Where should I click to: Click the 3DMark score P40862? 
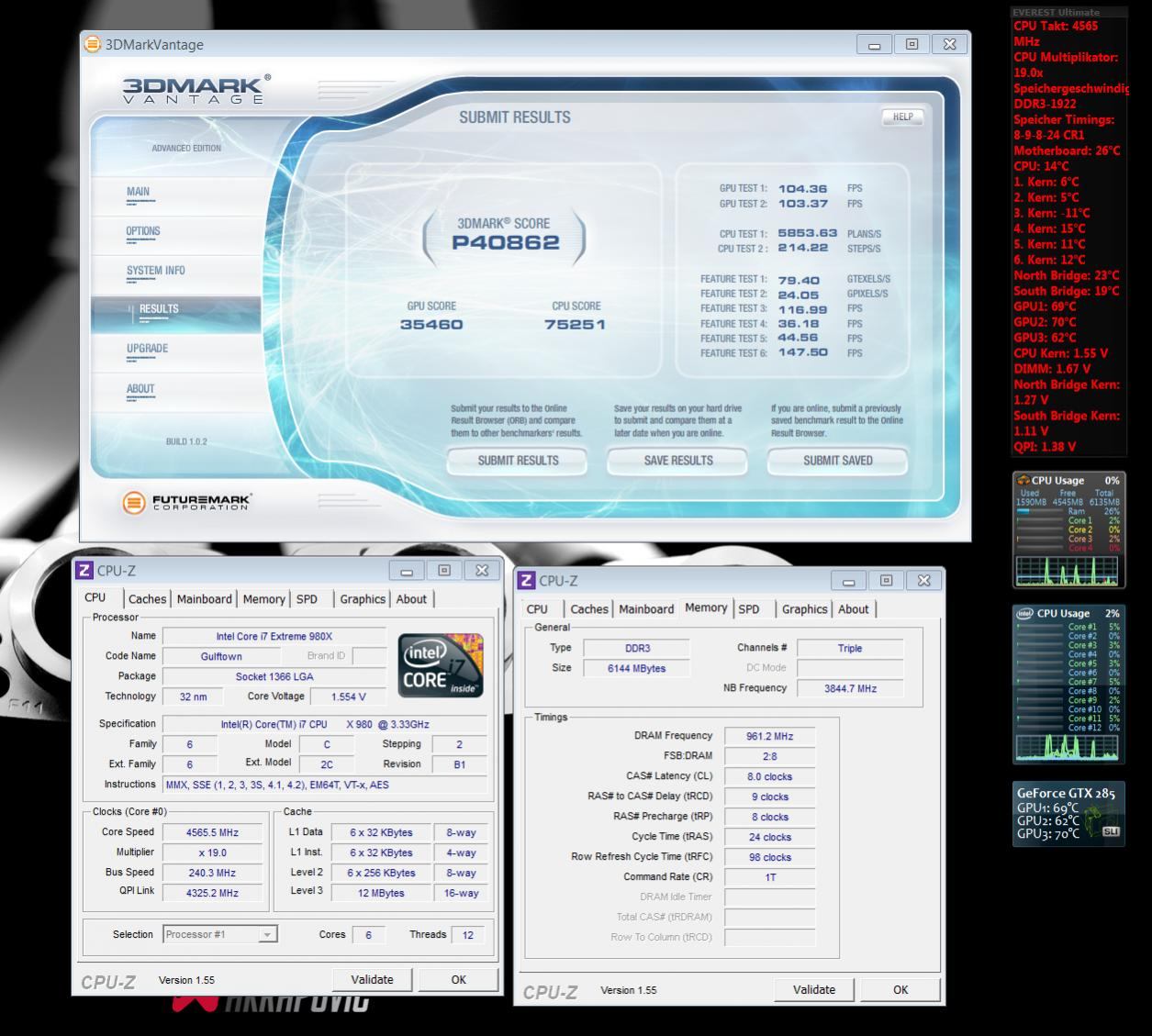[506, 243]
